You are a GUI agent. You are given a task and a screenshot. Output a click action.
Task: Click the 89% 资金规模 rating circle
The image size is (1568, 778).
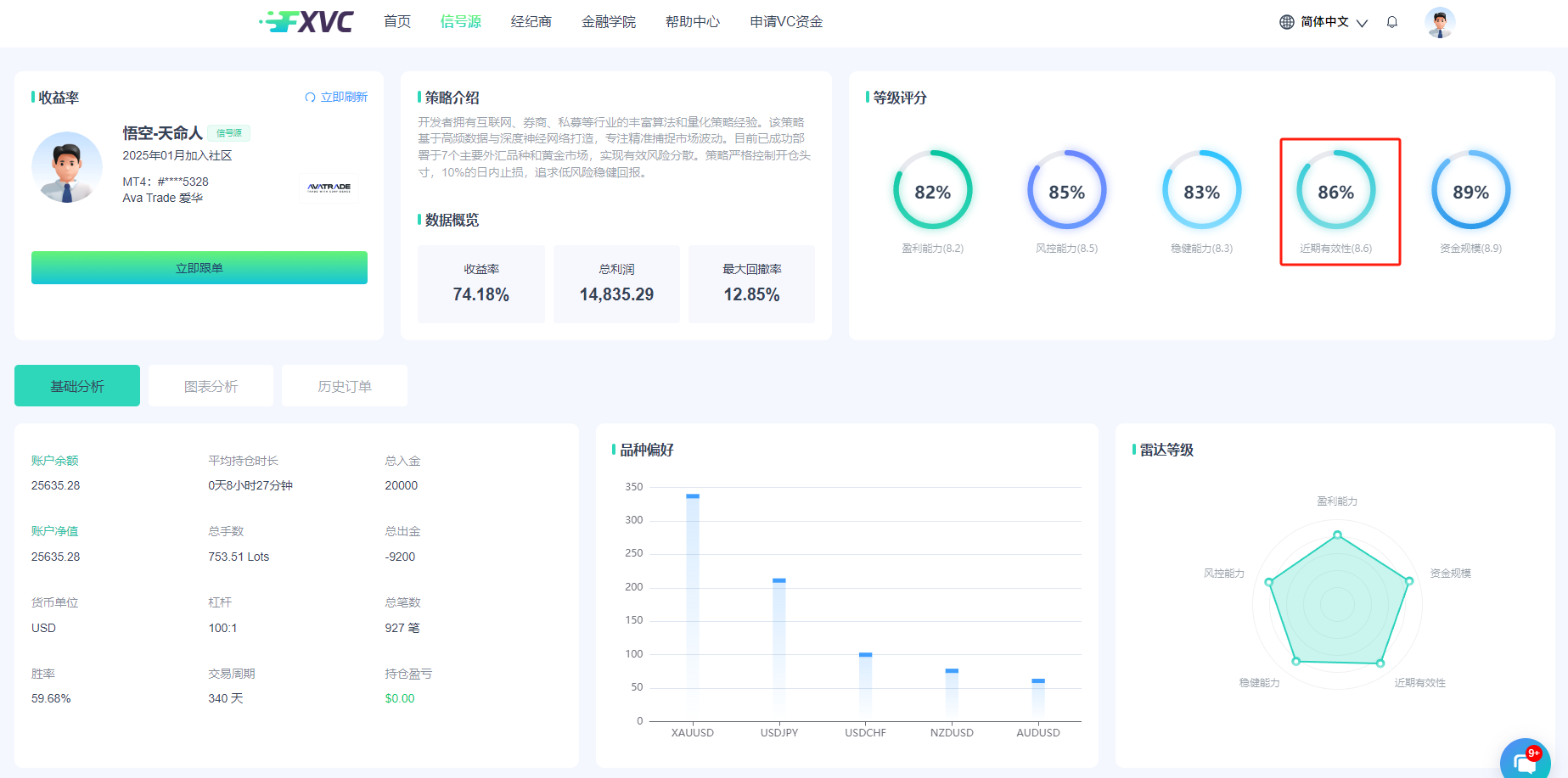pyautogui.click(x=1470, y=190)
